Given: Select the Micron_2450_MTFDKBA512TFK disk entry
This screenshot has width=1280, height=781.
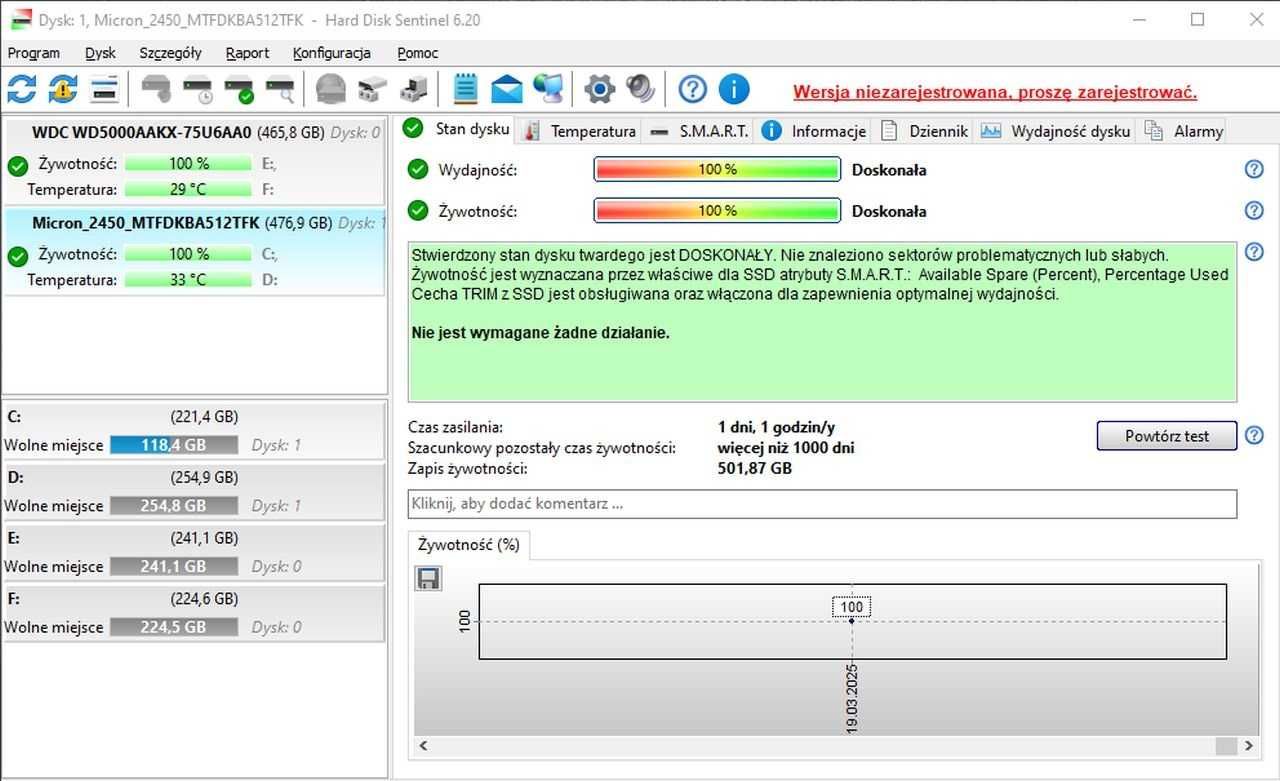Looking at the screenshot, I should click(x=194, y=252).
